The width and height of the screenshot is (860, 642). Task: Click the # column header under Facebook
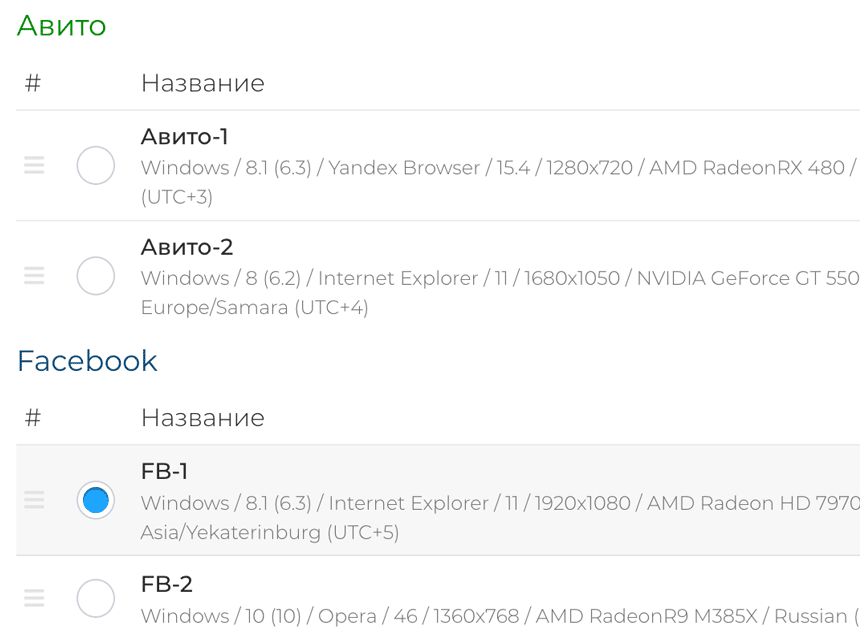[32, 418]
